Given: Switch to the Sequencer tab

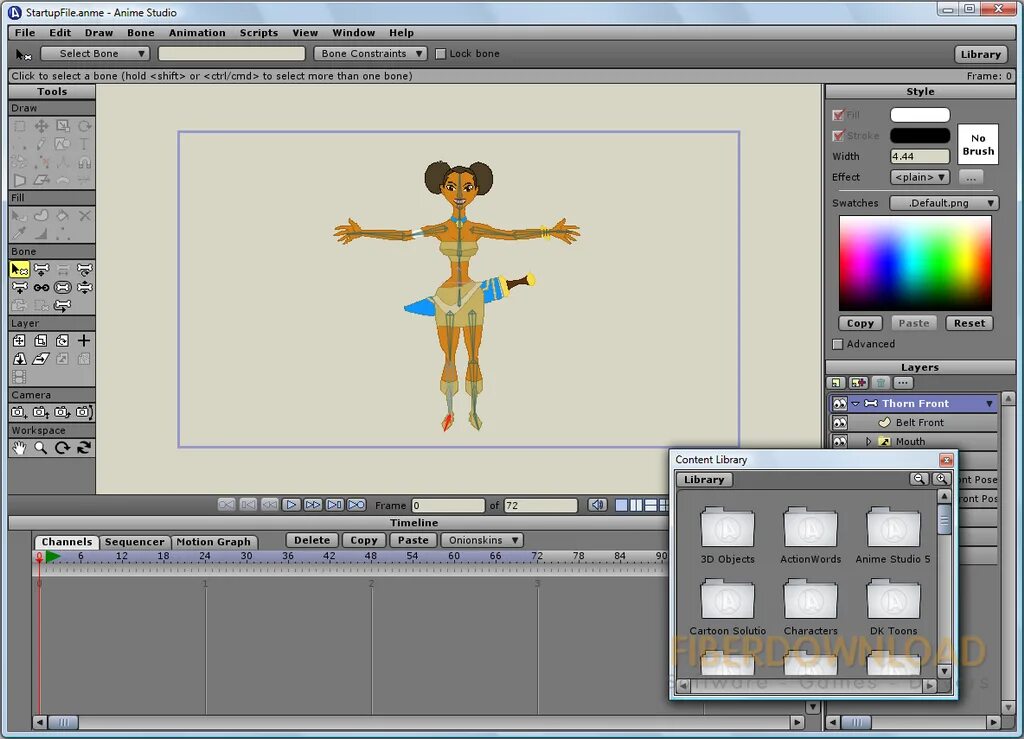Looking at the screenshot, I should (135, 542).
